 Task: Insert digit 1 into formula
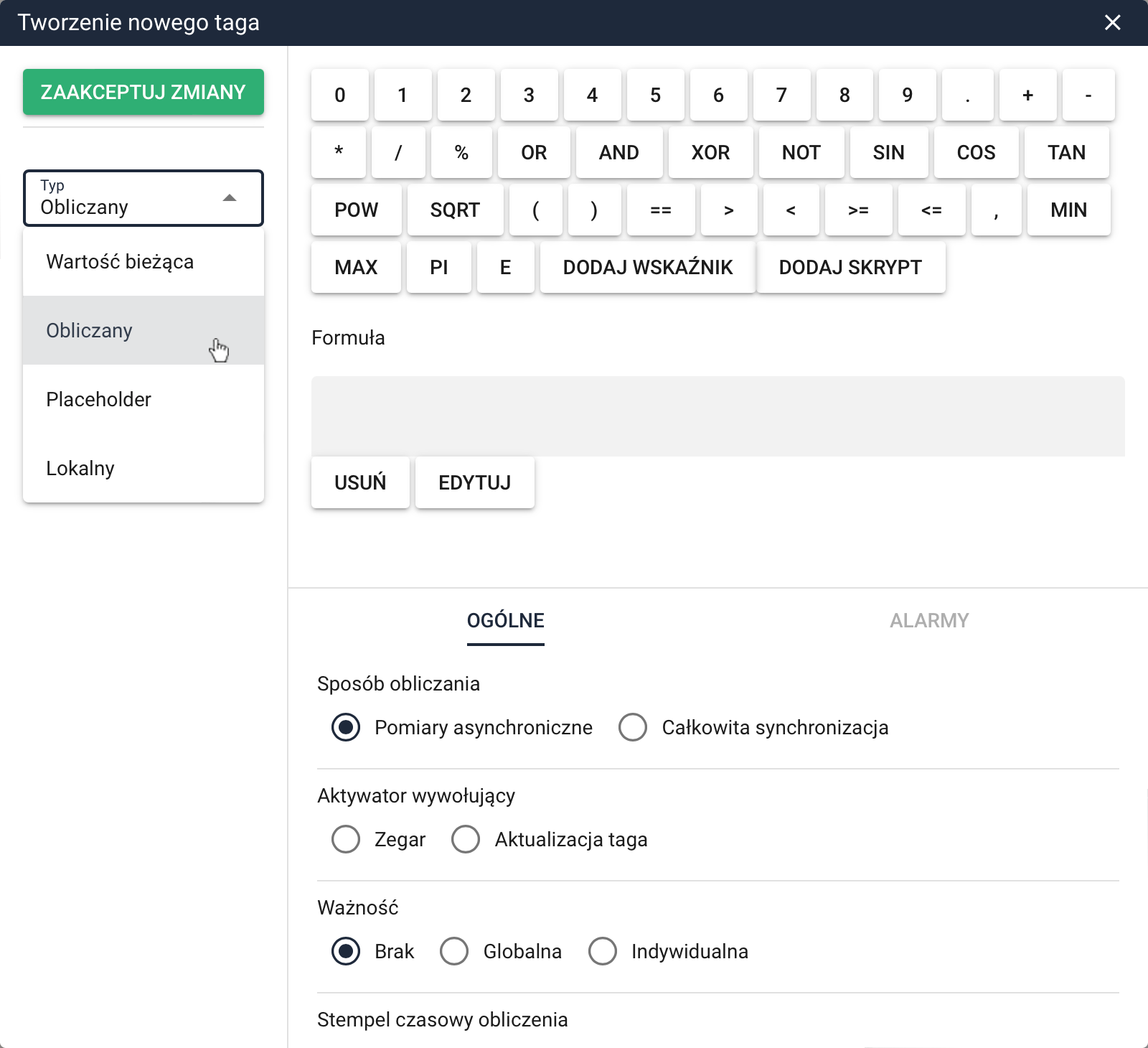point(403,95)
